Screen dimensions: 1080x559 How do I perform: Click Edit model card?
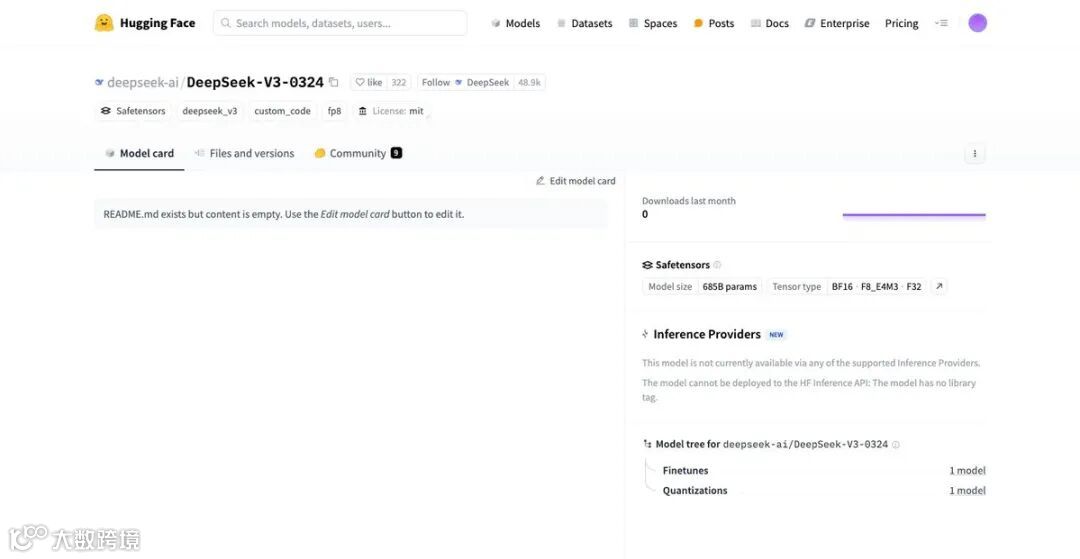tap(576, 181)
